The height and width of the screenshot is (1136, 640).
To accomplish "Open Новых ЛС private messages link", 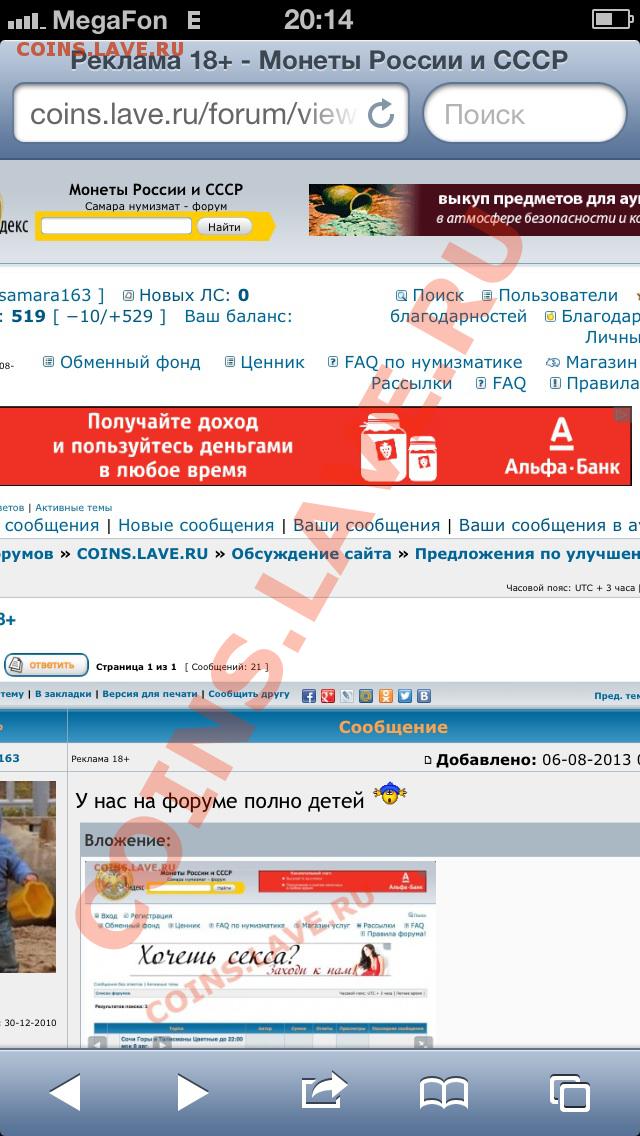I will (x=194, y=296).
